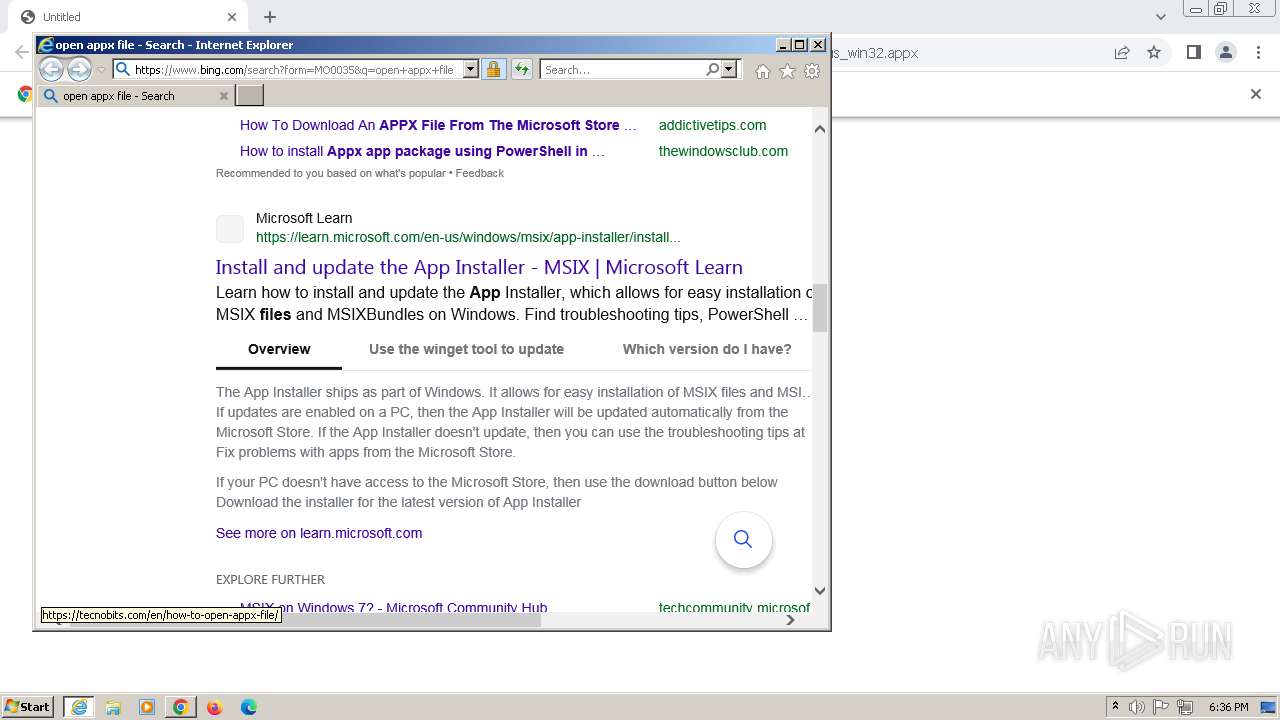Click the vertical scrollbar thumb in IE
Image resolution: width=1280 pixels, height=720 pixels.
point(820,307)
